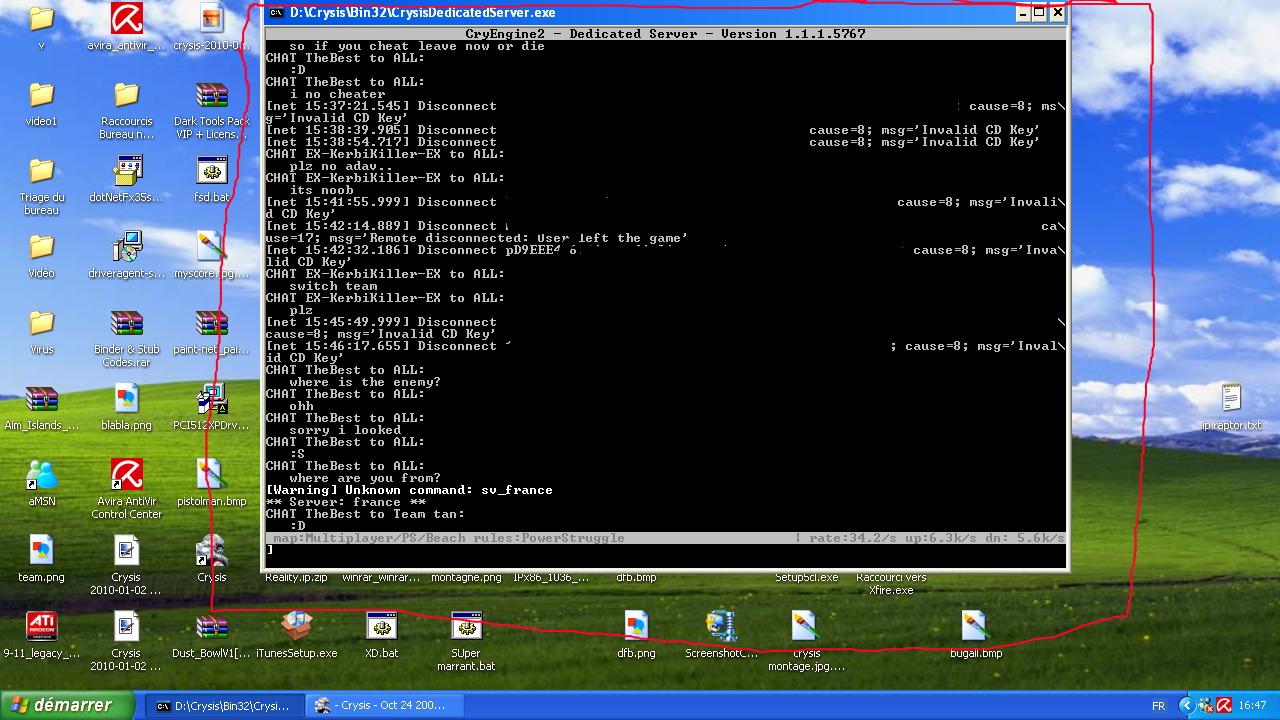Select Dark Tools Pack VIP archive icon
This screenshot has height=720, width=1280.
[211, 95]
